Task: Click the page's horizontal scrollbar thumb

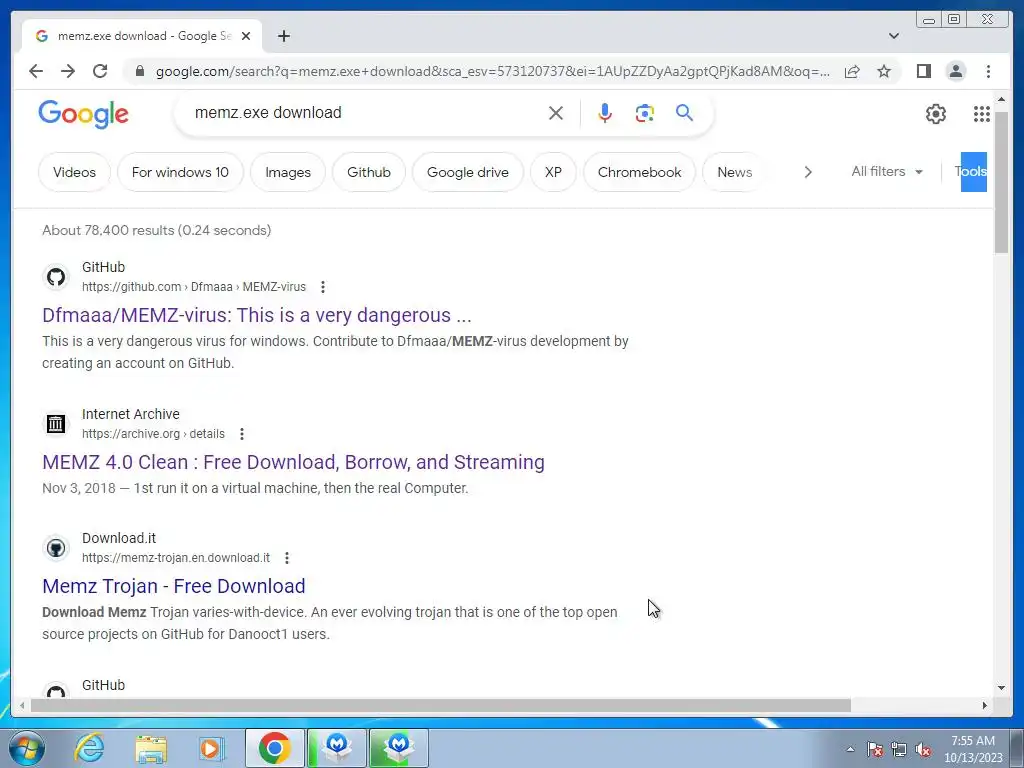Action: (441, 705)
